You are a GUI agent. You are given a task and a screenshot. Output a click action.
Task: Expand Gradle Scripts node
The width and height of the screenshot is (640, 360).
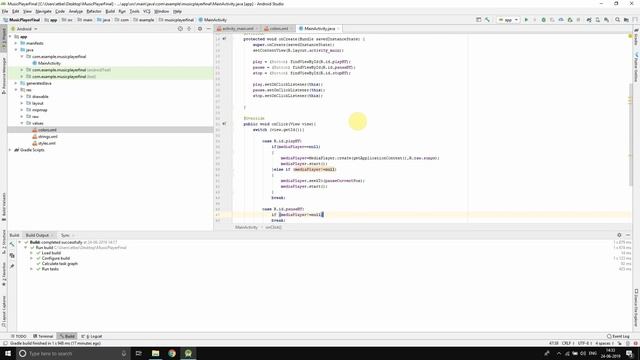(10, 150)
